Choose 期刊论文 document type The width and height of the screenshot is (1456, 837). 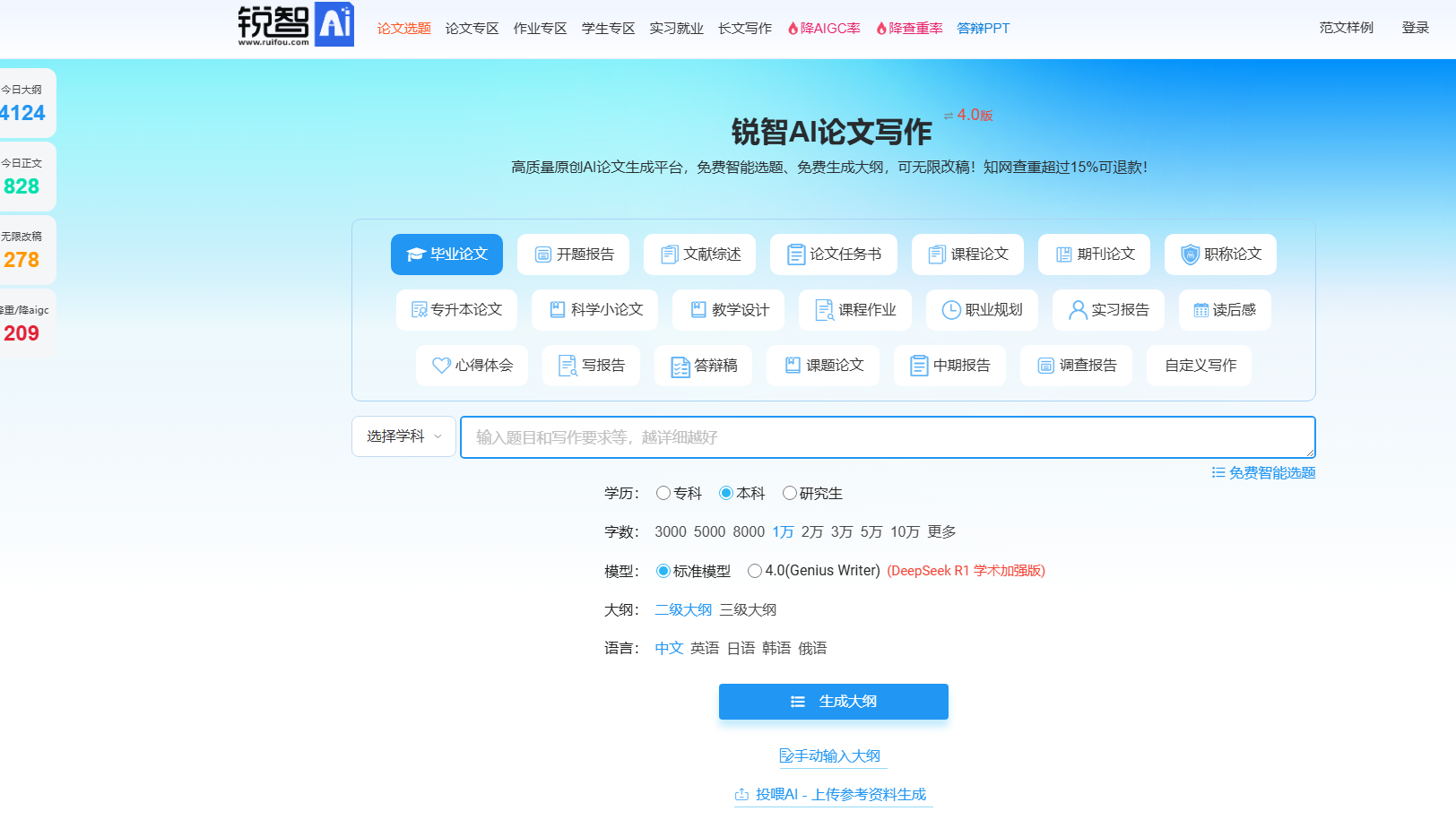(x=1095, y=255)
